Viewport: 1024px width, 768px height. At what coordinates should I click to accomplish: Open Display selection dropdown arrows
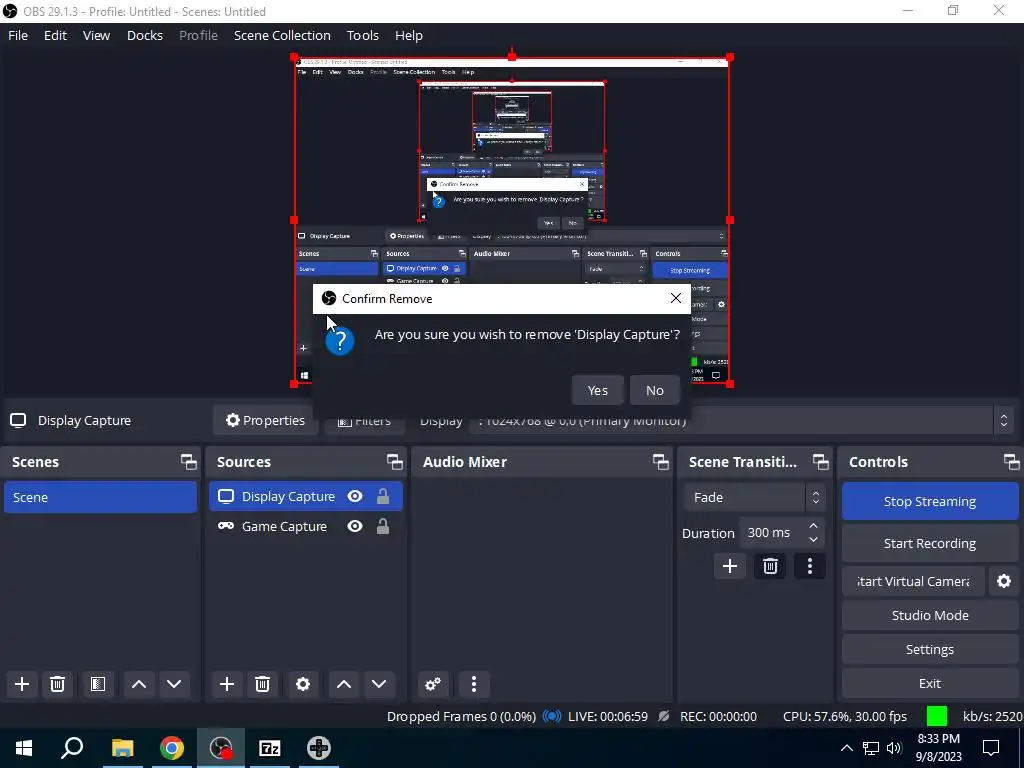point(1004,421)
